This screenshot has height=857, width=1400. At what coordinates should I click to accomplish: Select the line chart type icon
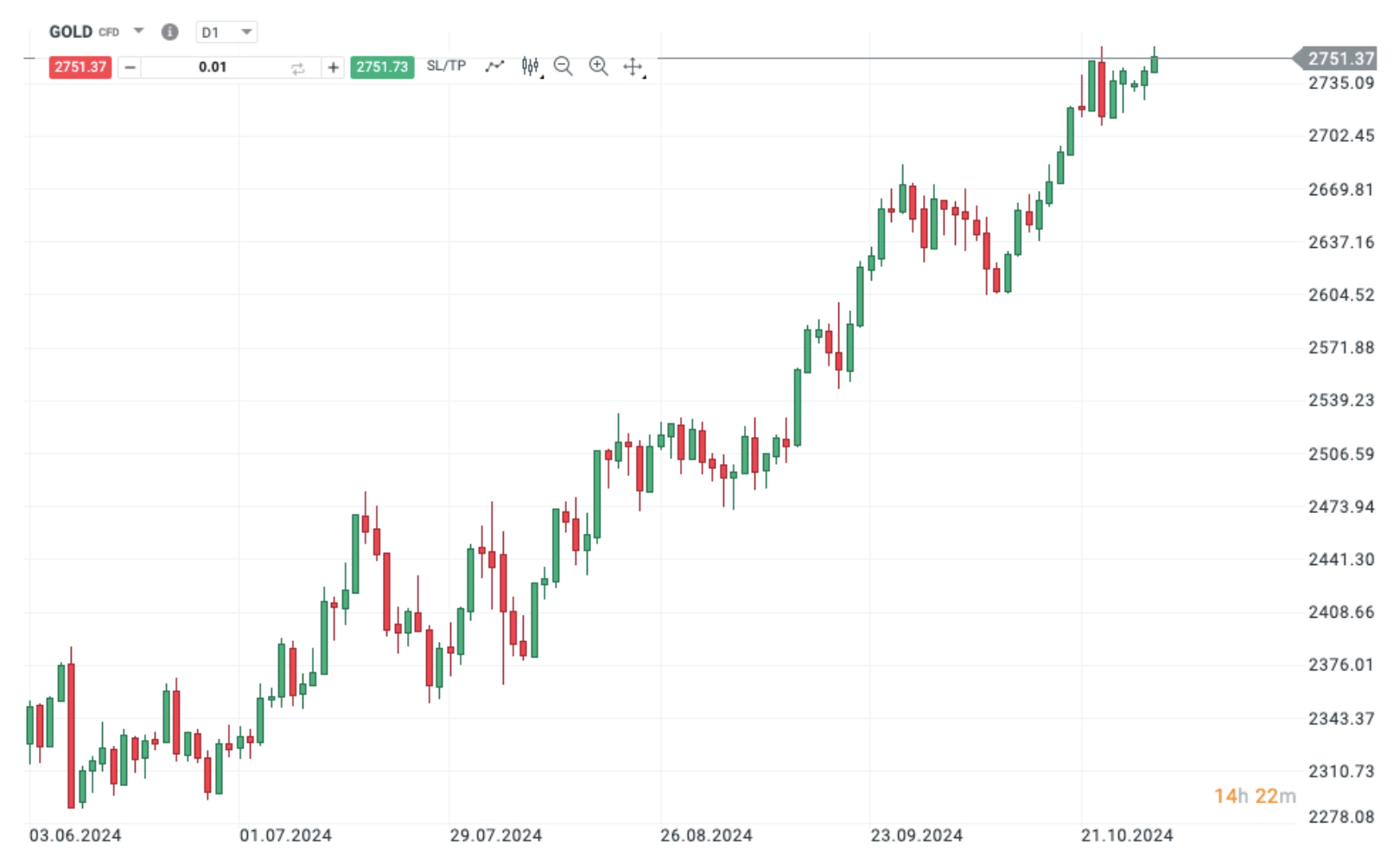coord(494,66)
